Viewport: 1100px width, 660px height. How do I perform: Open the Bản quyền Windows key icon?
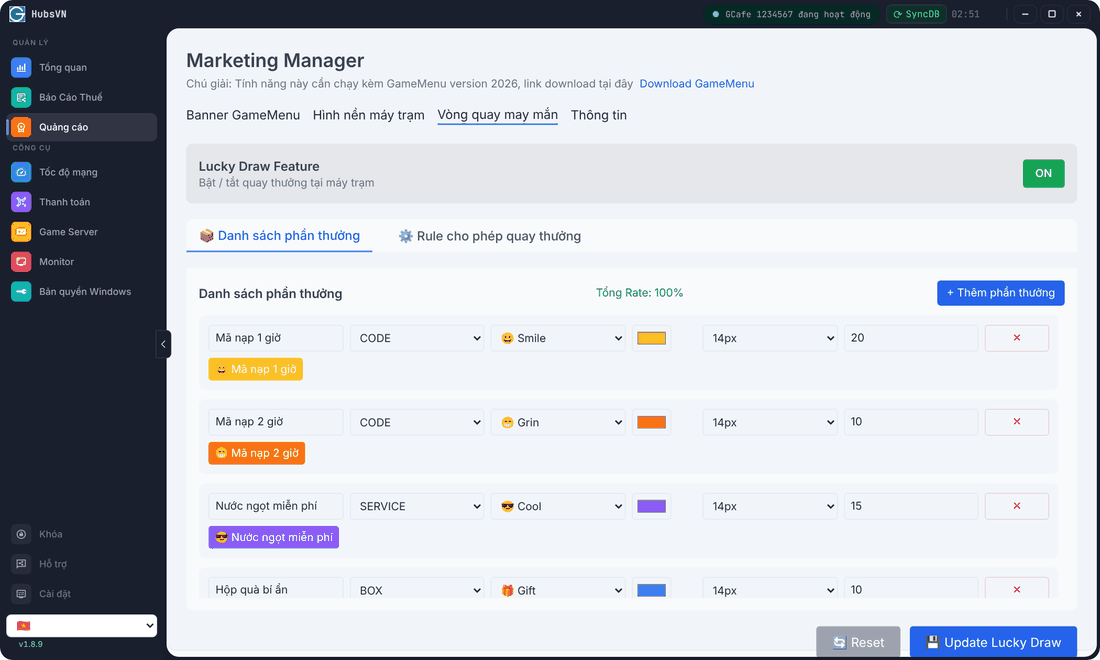pyautogui.click(x=21, y=292)
